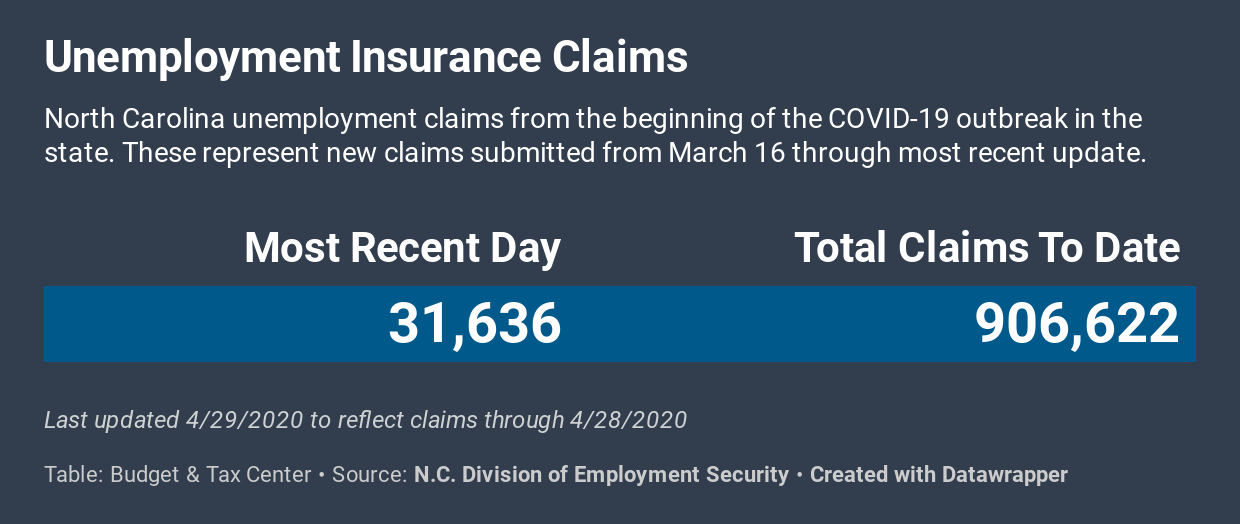This screenshot has height=524, width=1240.
Task: Click the Table label in the footer
Action: pyautogui.click(x=72, y=474)
